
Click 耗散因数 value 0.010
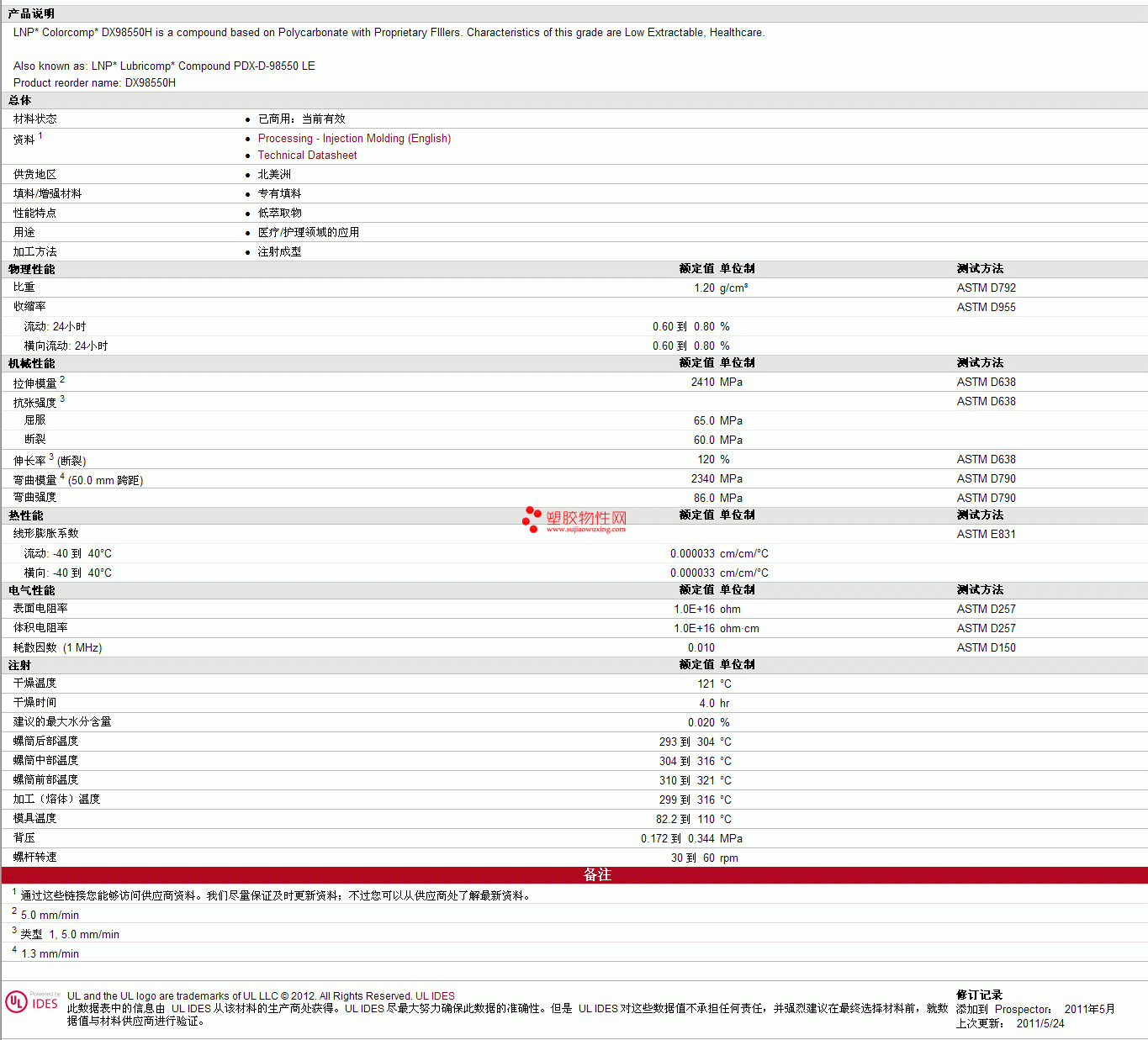click(x=701, y=647)
